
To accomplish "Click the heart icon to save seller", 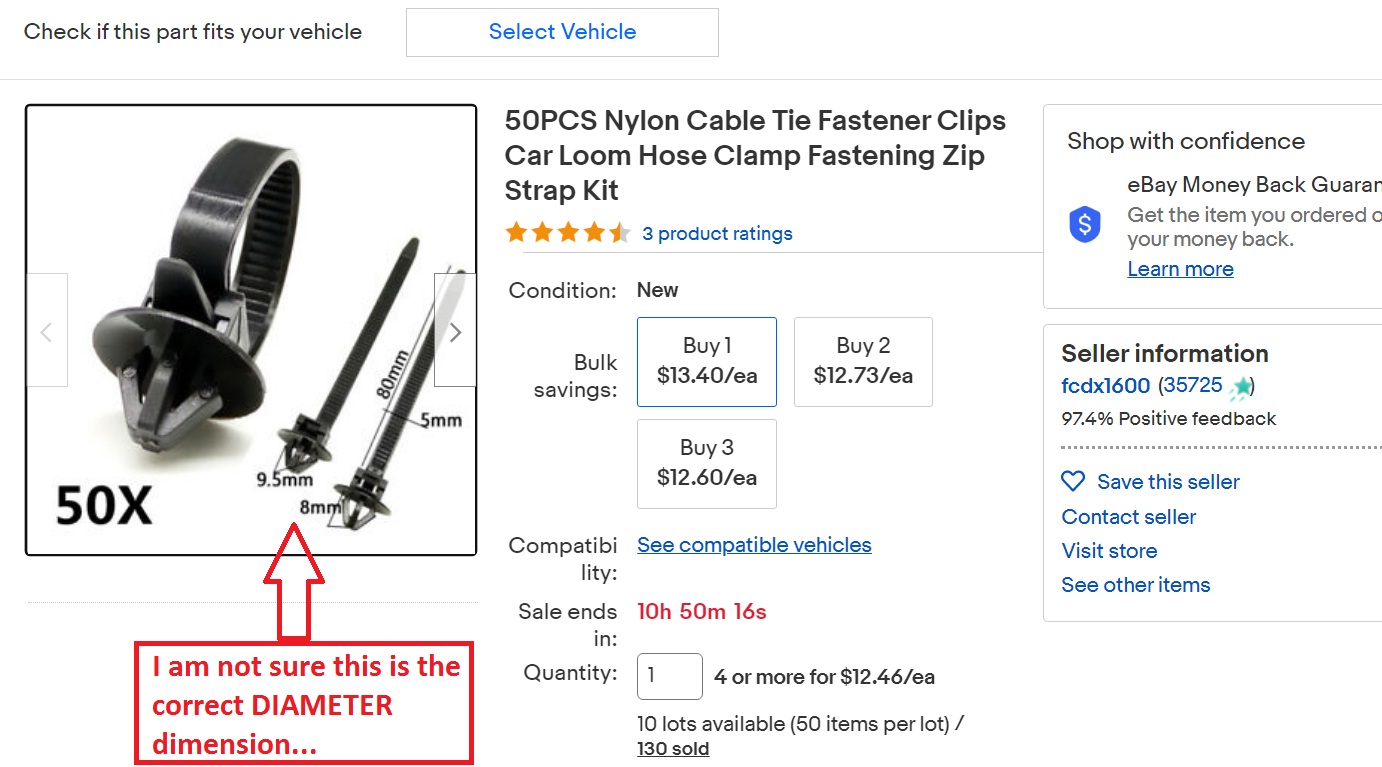I will [x=1073, y=482].
